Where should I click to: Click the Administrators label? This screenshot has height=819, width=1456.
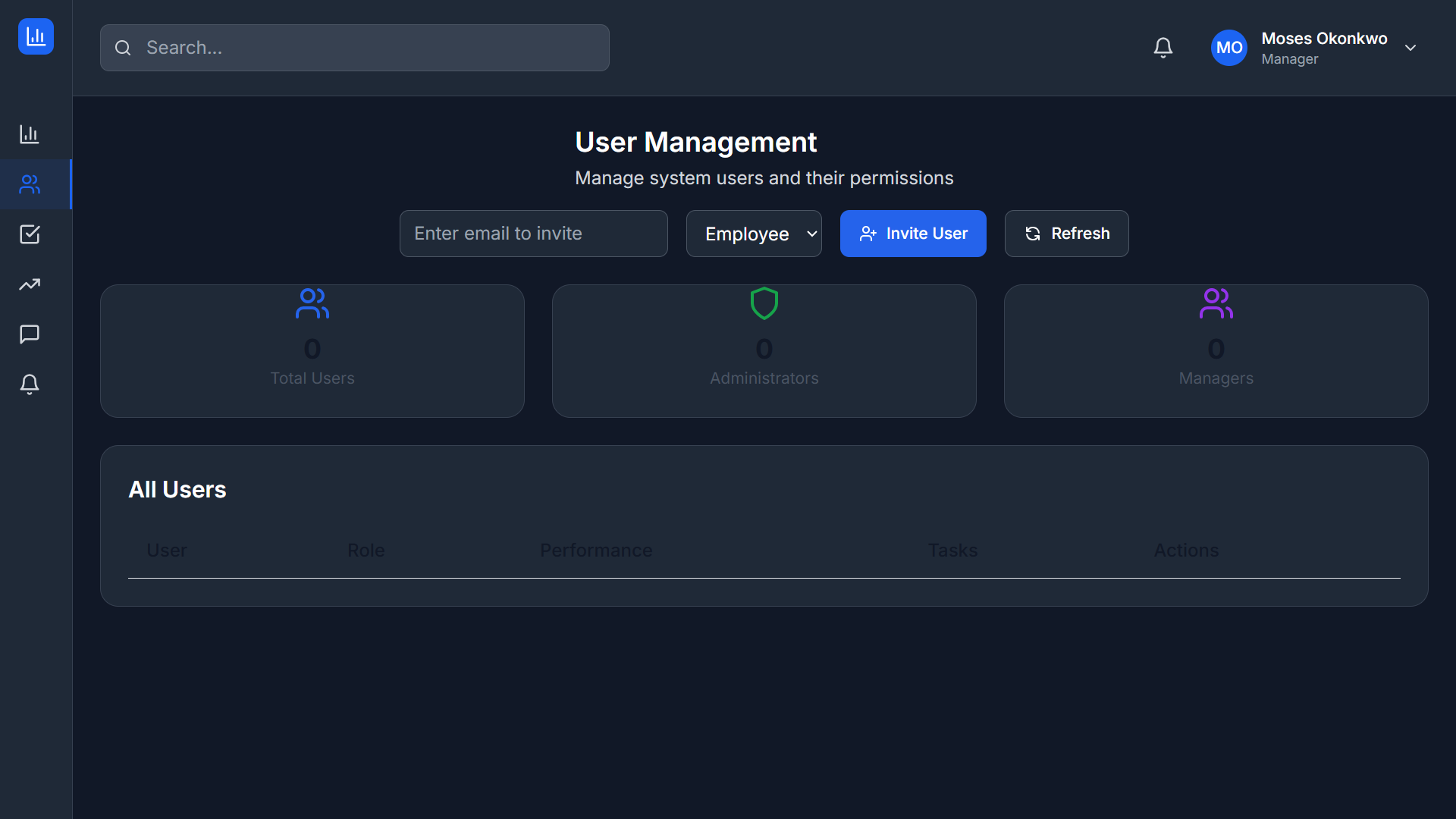click(x=764, y=378)
